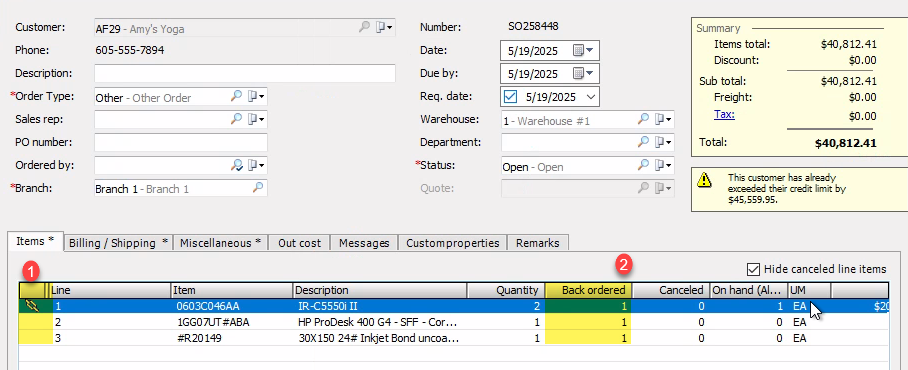
Task: Search Warehouse with magnifier icon
Action: click(x=643, y=119)
